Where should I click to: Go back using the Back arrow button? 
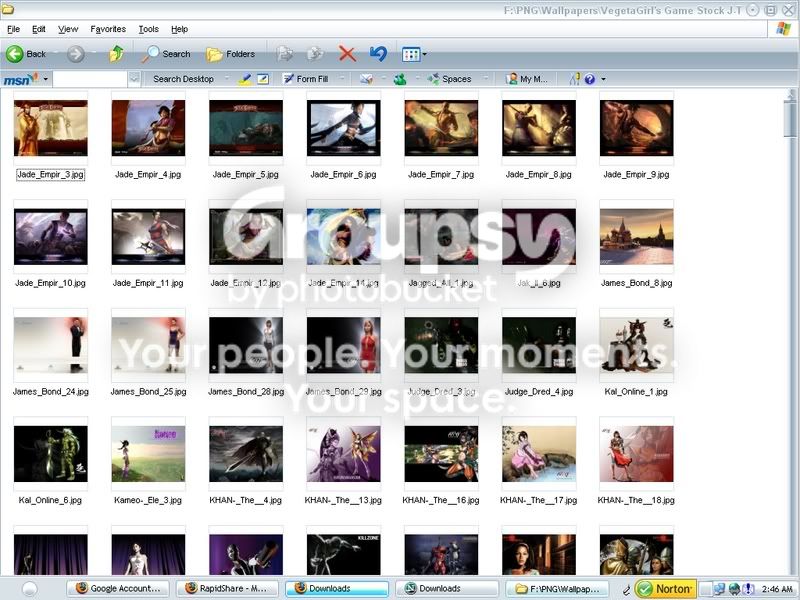click(26, 54)
